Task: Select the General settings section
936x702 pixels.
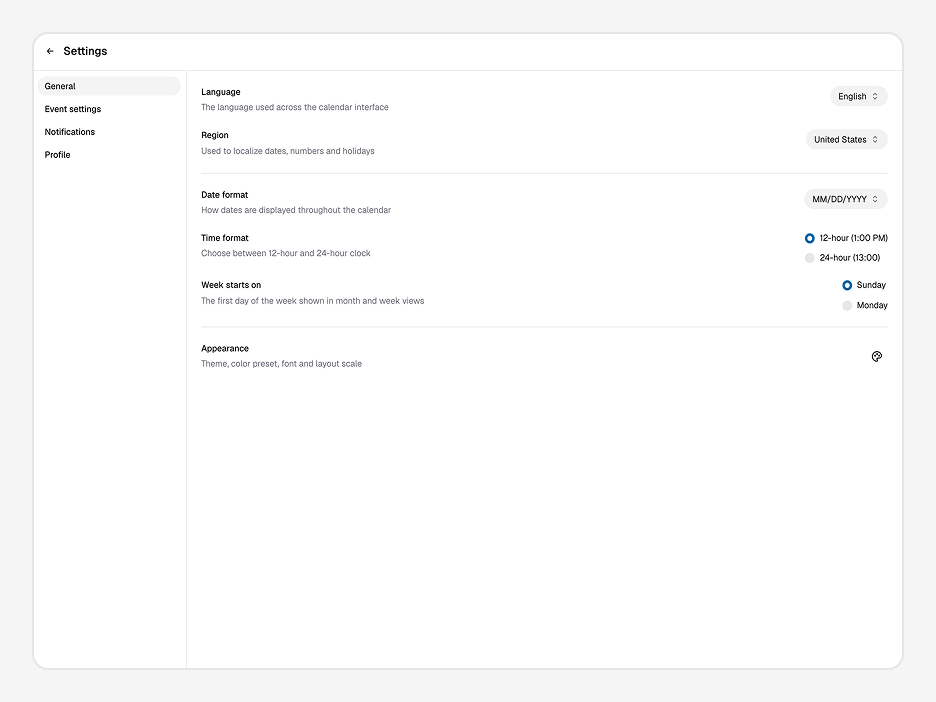Action: [x=109, y=86]
